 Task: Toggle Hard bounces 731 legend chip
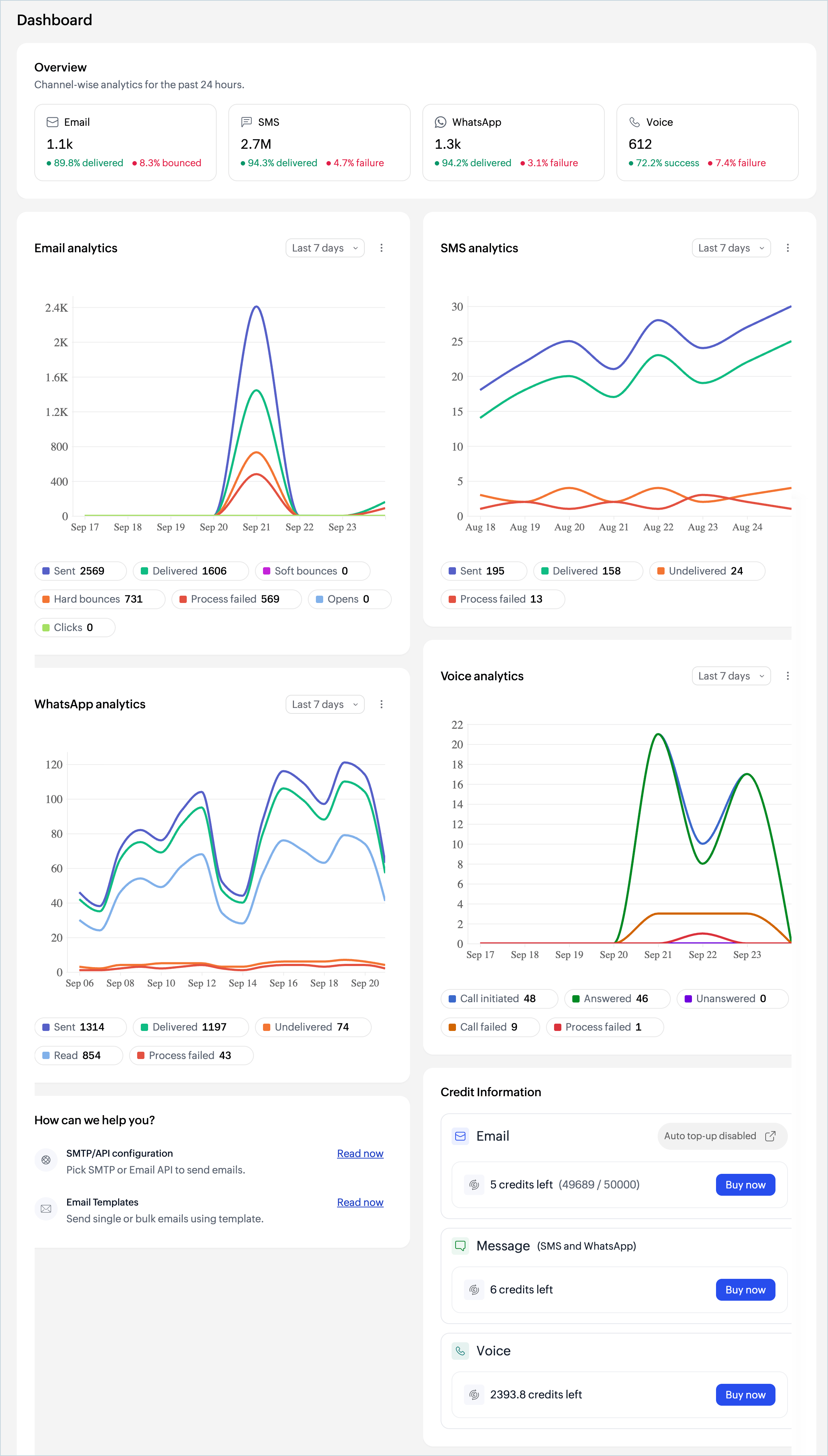100,599
